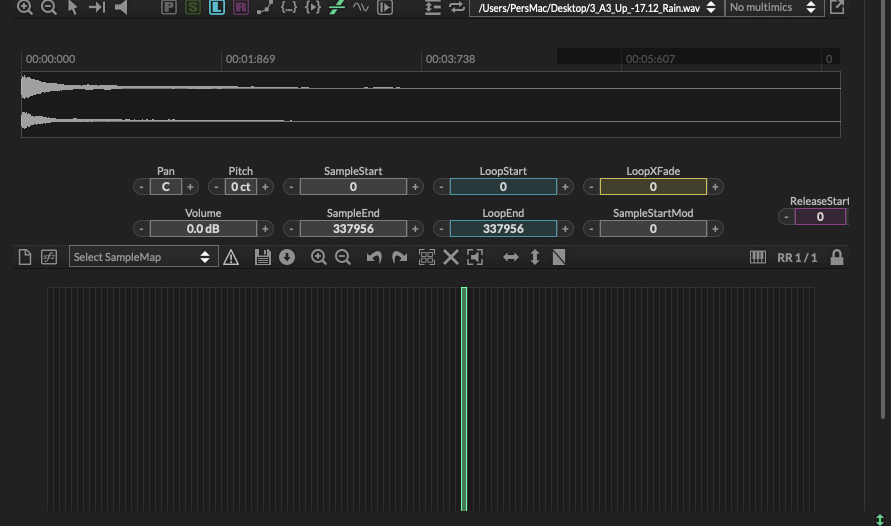Increase the Pan value with plus
Screen dimensions: 891x526
[190, 187]
